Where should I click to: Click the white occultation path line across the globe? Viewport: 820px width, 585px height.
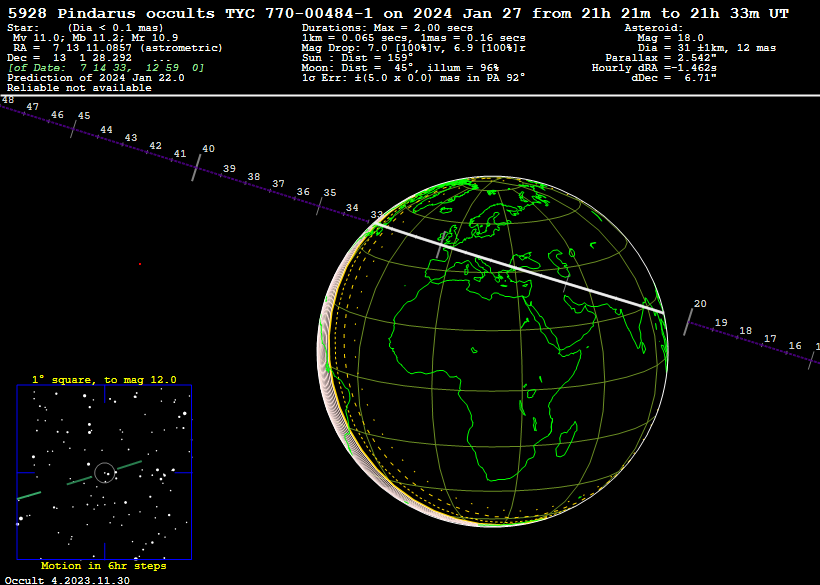(x=520, y=269)
